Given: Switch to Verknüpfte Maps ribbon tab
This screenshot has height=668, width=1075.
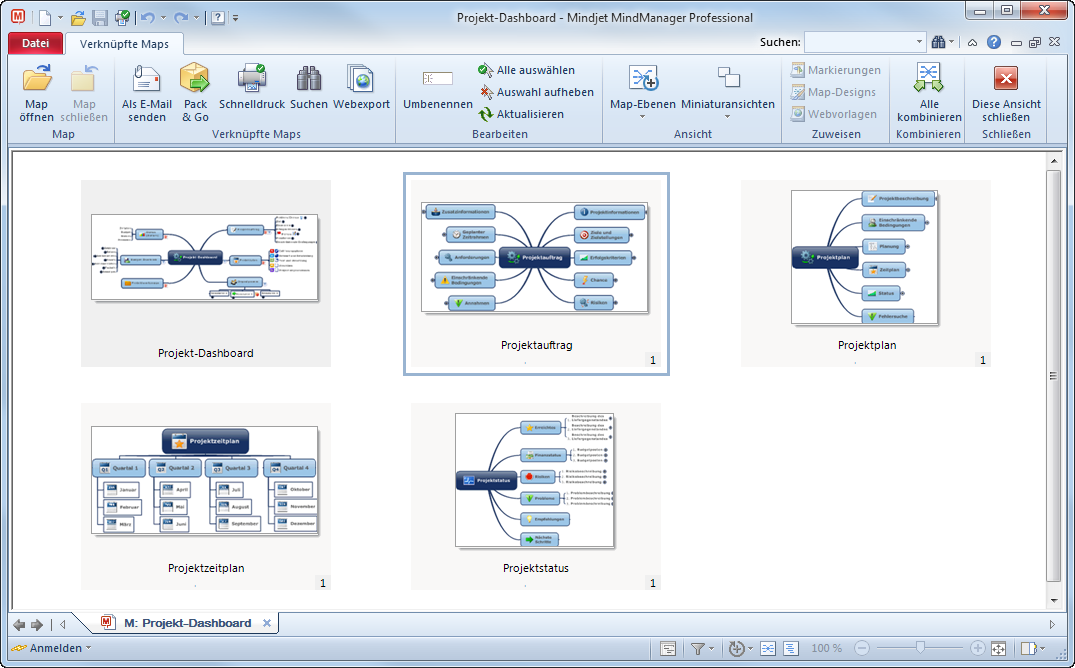Looking at the screenshot, I should 124,44.
